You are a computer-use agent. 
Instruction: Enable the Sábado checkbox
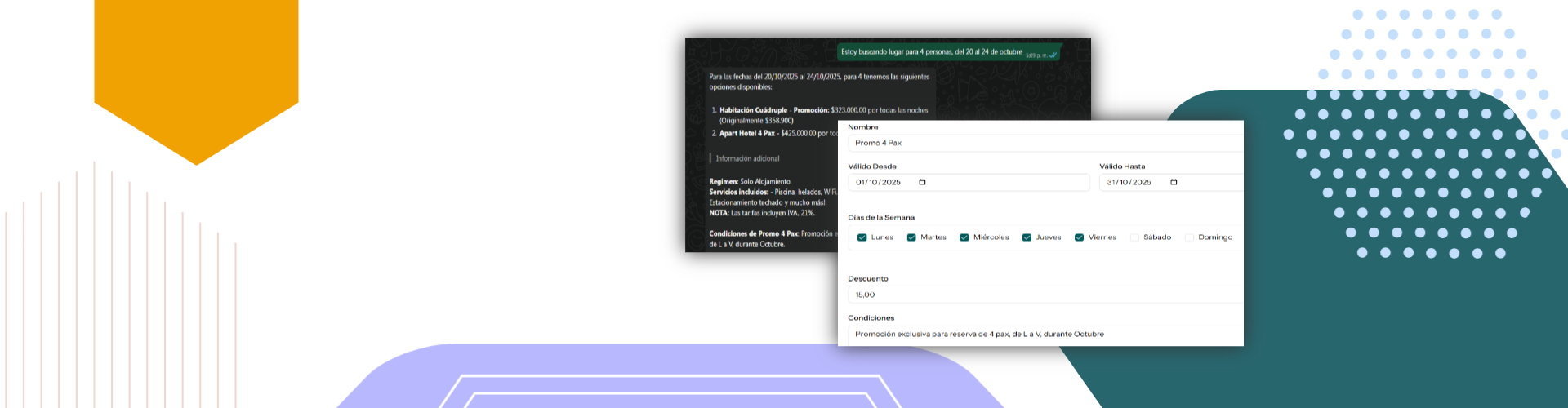[1134, 237]
